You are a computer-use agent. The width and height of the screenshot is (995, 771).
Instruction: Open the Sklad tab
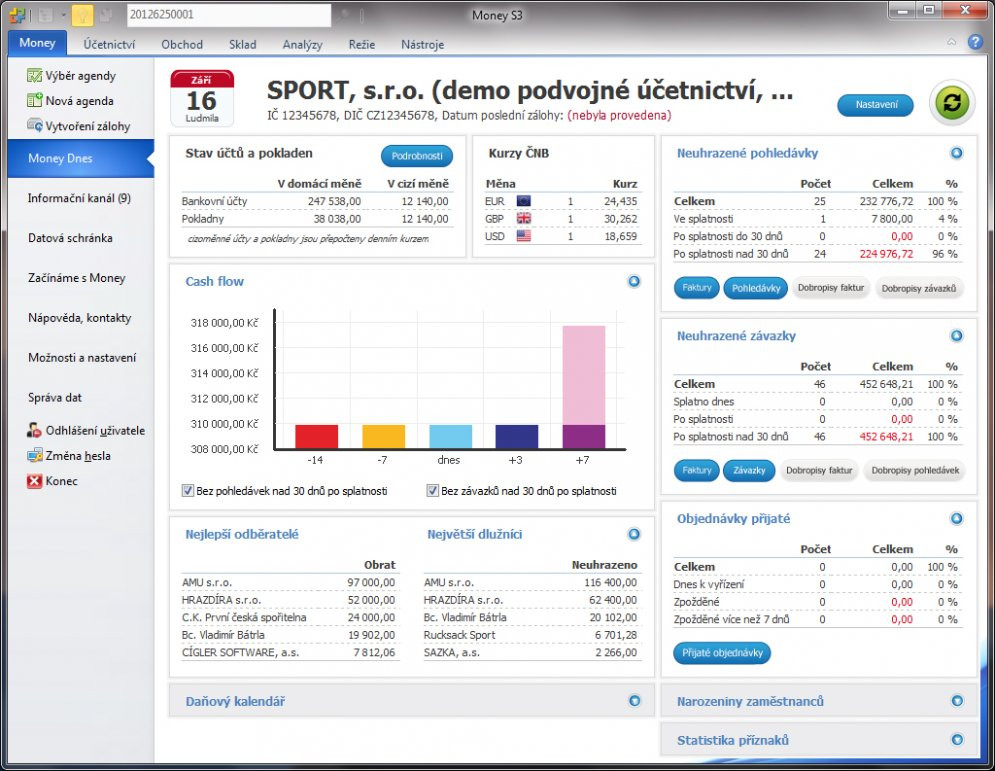242,44
